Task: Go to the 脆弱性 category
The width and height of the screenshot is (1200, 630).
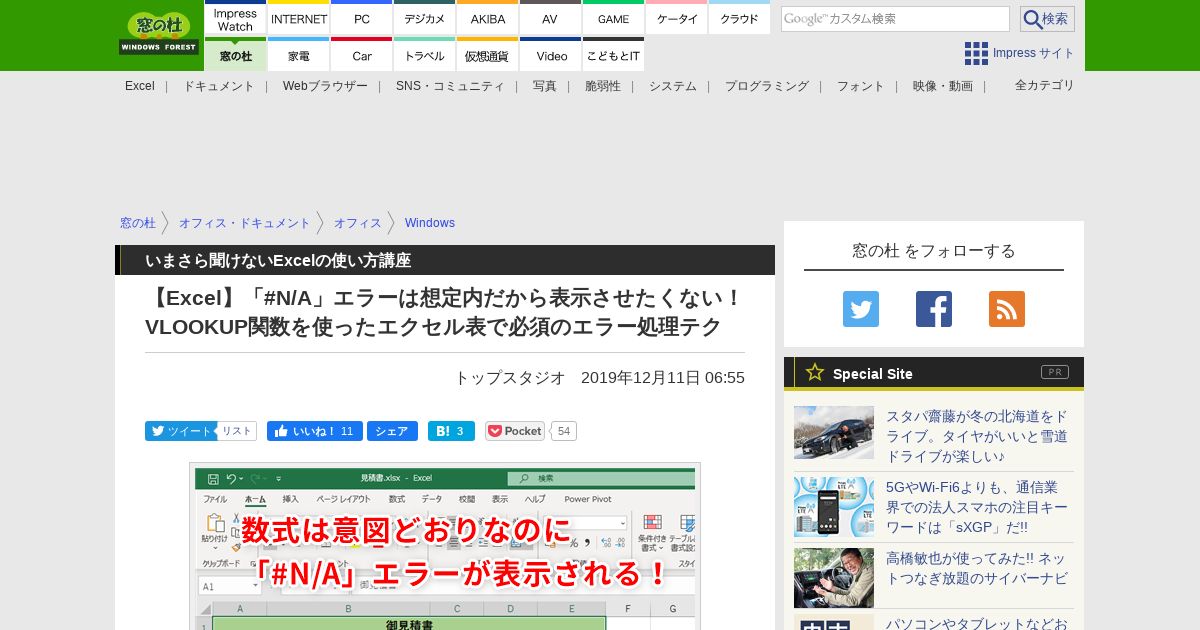Action: (x=603, y=86)
